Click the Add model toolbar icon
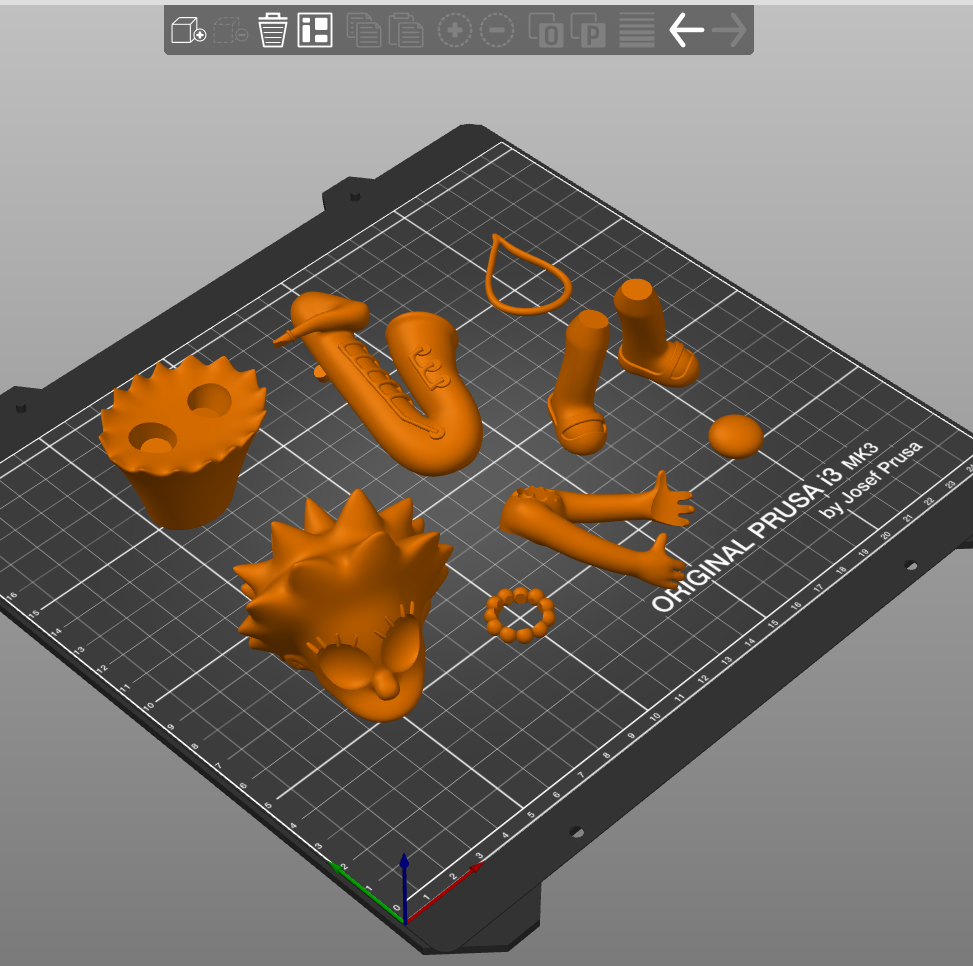The image size is (973, 966). (188, 30)
